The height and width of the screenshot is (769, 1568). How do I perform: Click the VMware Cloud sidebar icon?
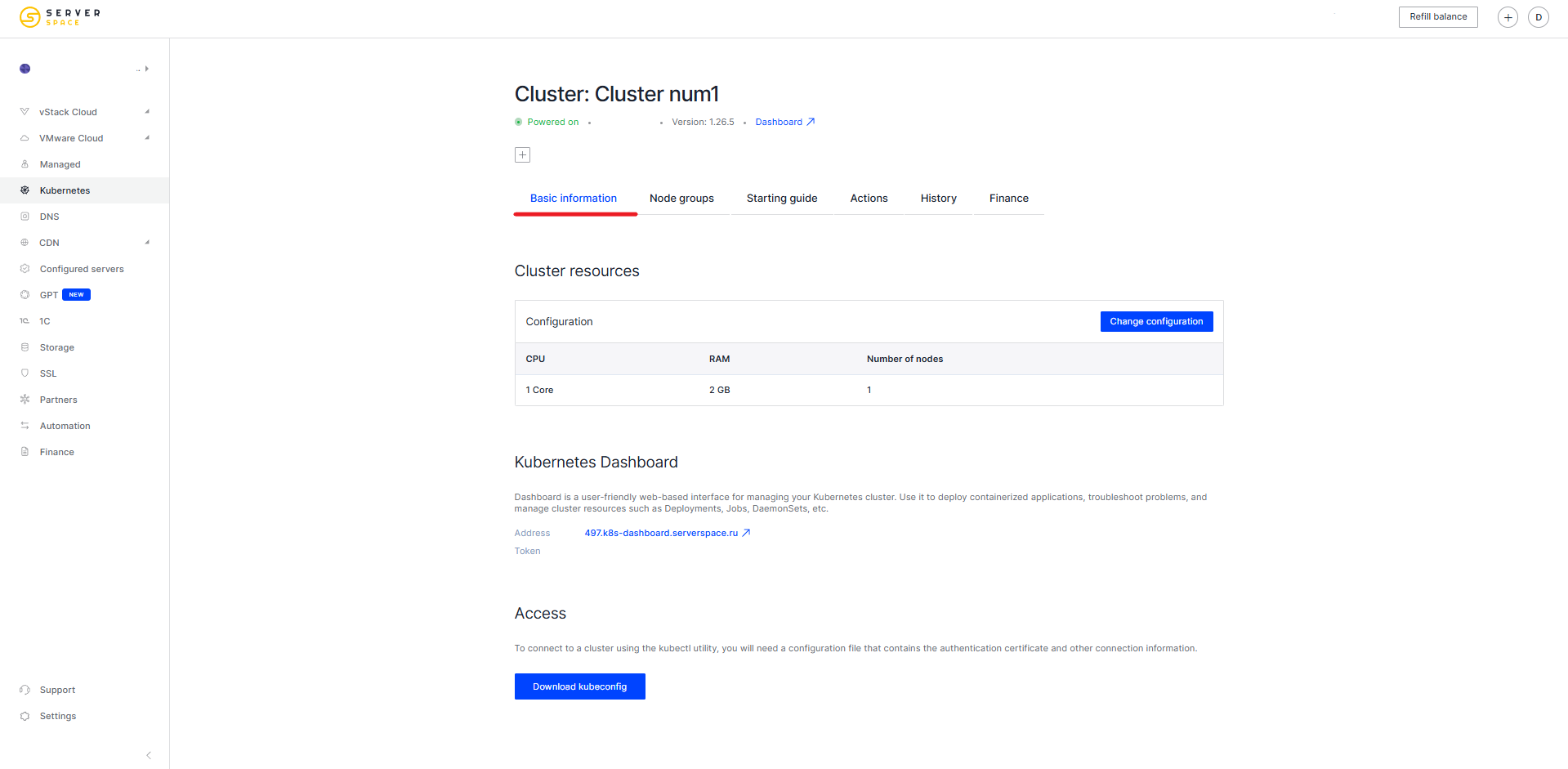coord(25,138)
